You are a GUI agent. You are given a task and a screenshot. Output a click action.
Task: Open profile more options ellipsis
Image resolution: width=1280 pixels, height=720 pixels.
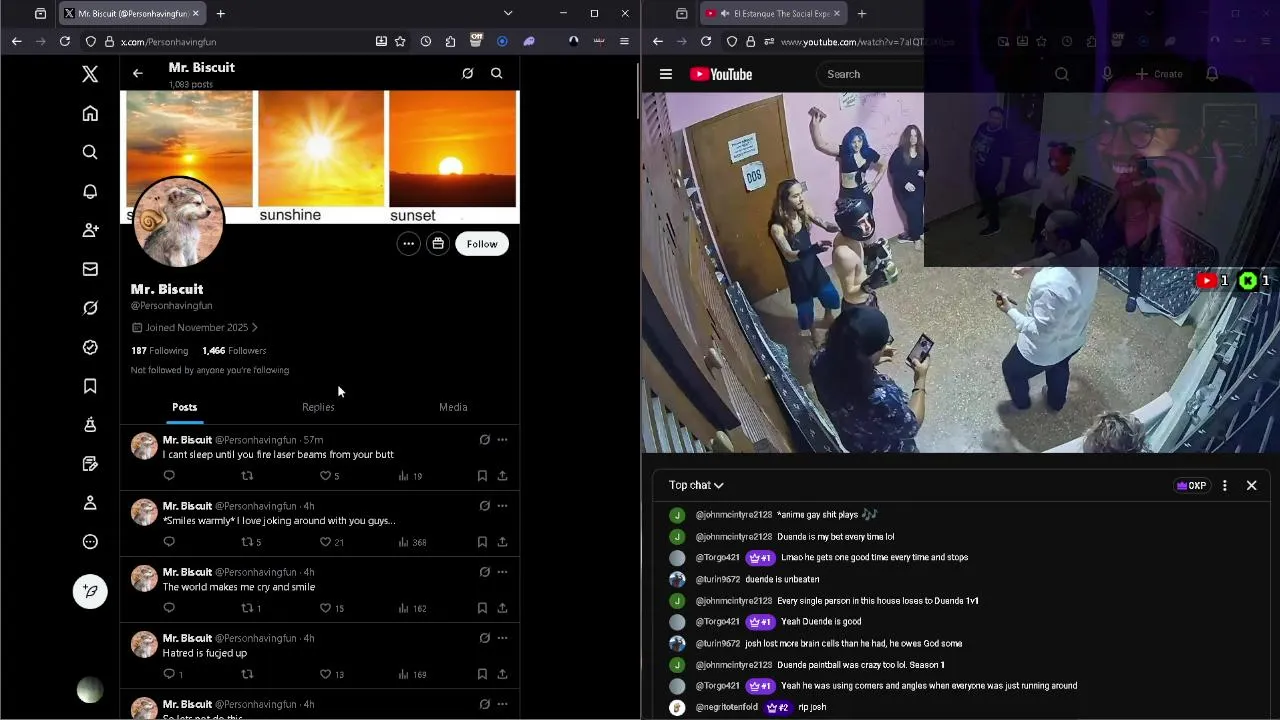tap(408, 244)
